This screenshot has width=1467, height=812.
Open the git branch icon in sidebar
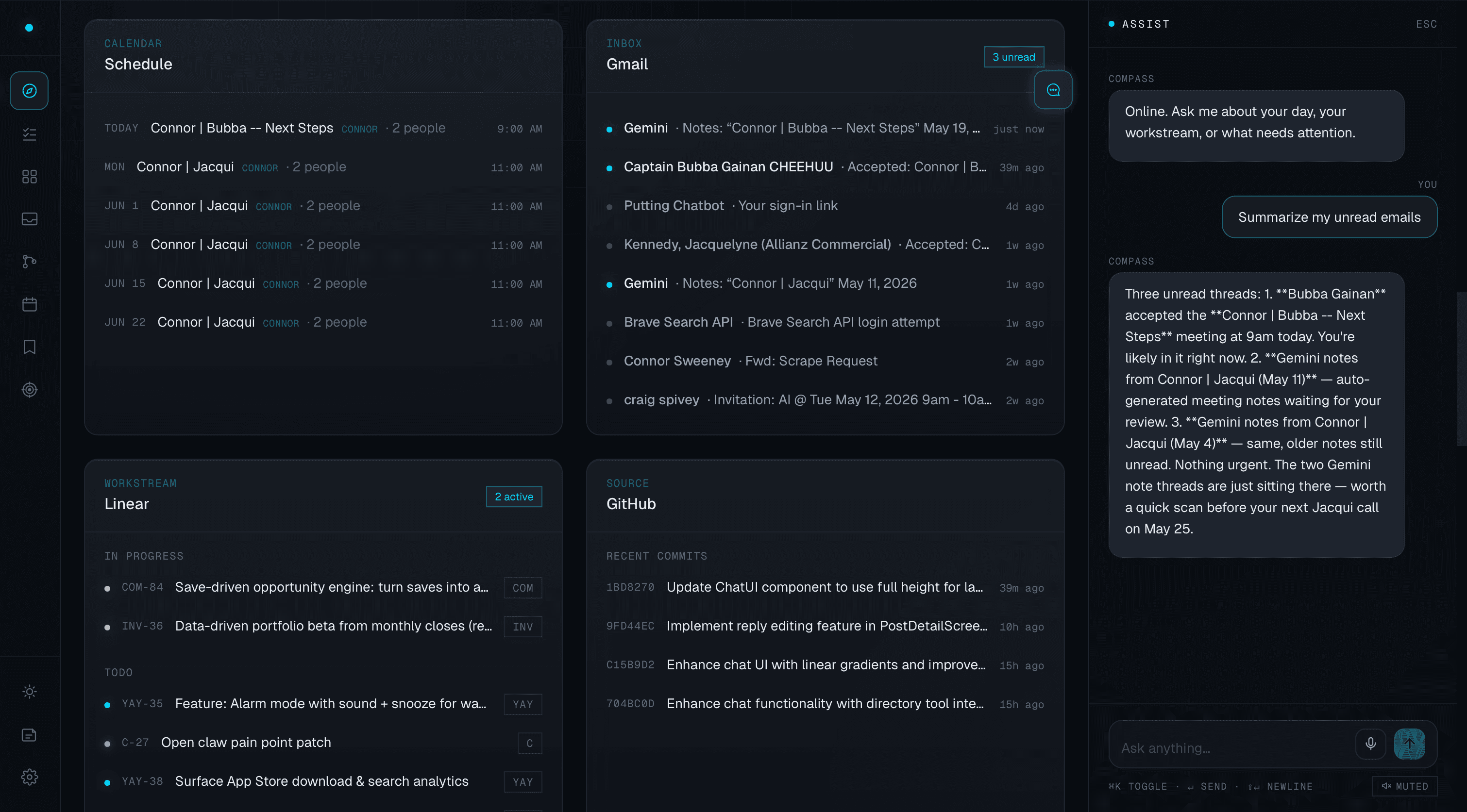29,262
